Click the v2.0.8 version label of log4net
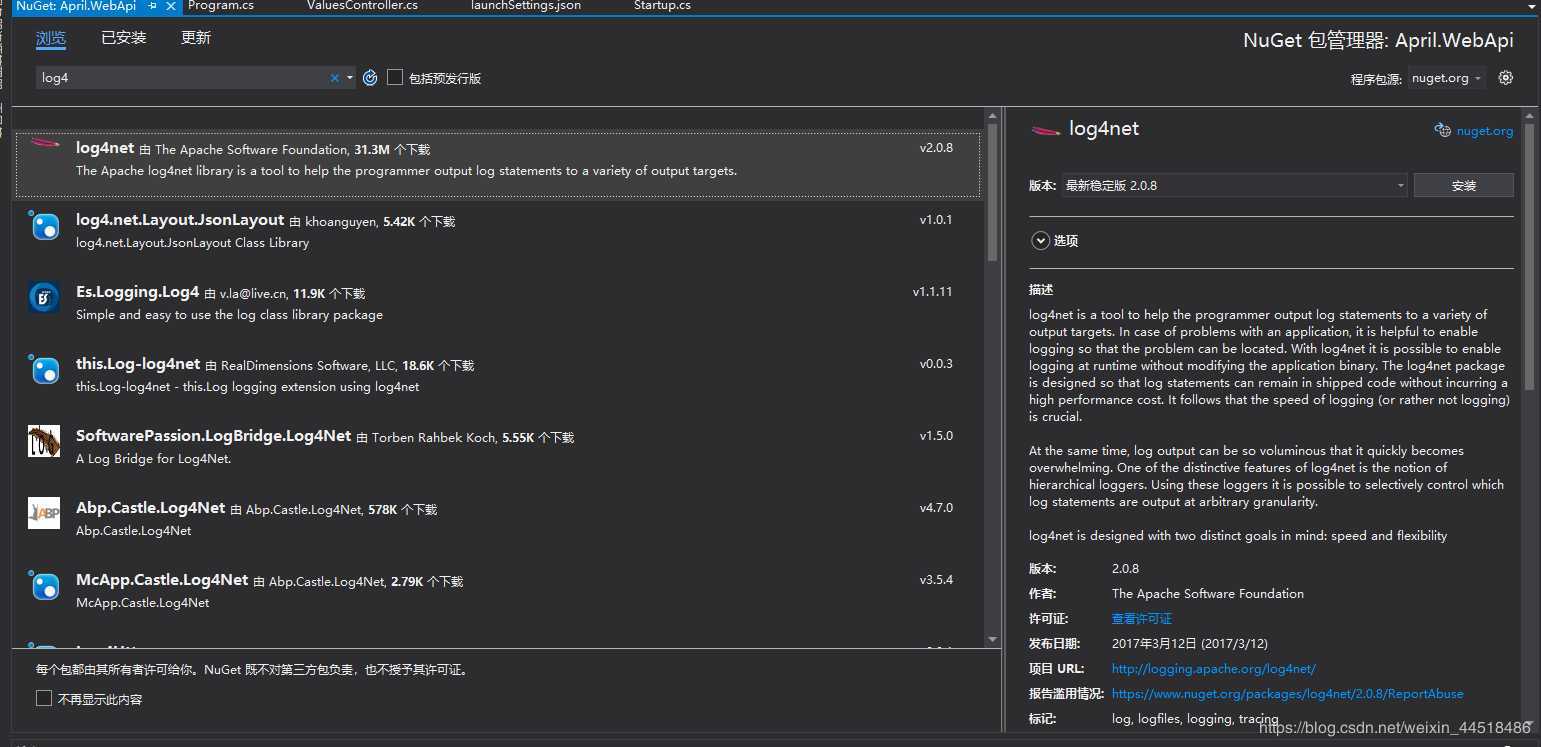This screenshot has width=1541, height=747. (x=936, y=148)
